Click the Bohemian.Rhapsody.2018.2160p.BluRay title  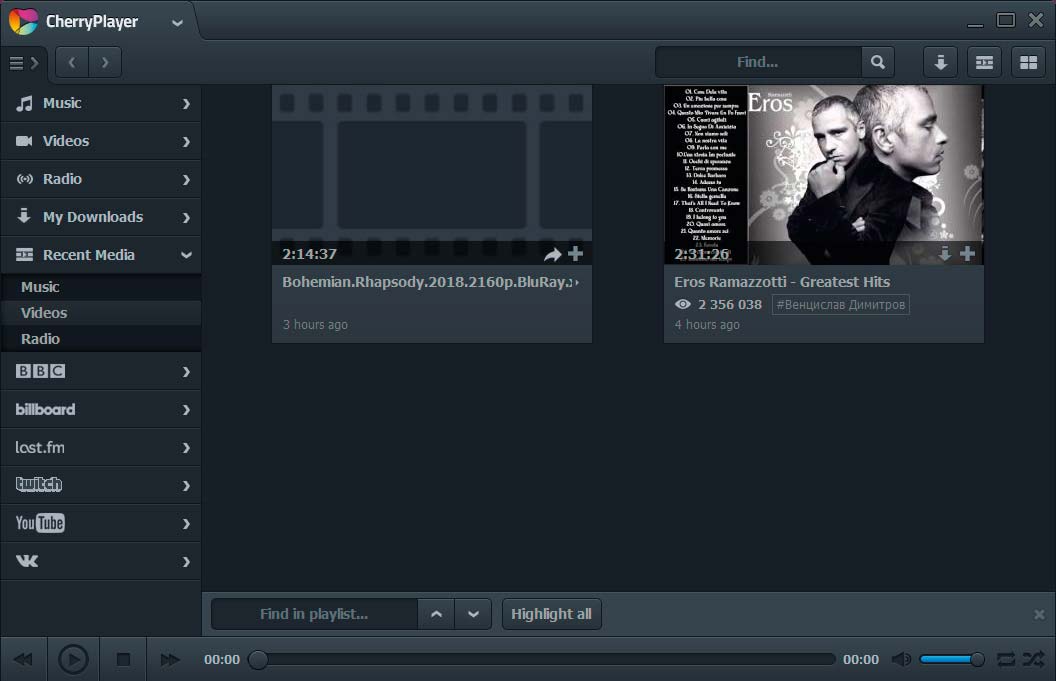(430, 282)
